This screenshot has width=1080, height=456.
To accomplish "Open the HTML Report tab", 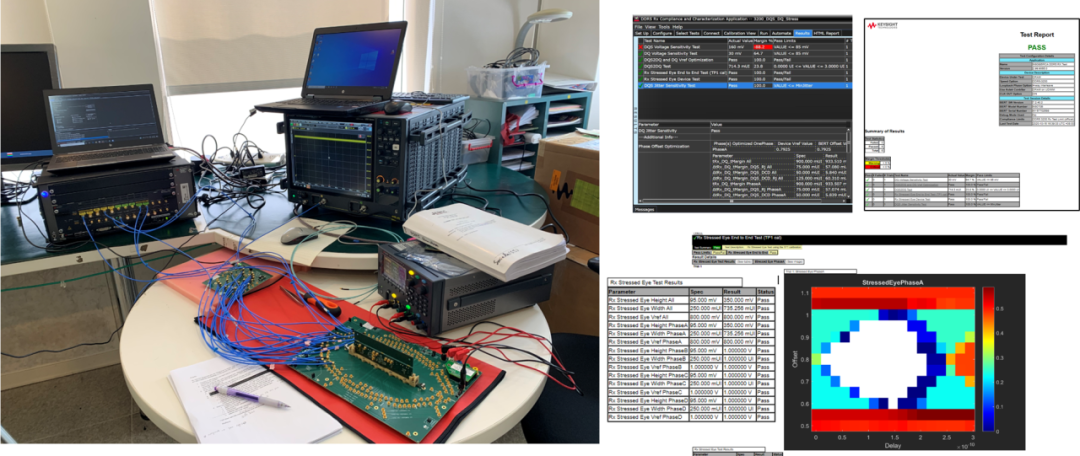I will [x=827, y=33].
